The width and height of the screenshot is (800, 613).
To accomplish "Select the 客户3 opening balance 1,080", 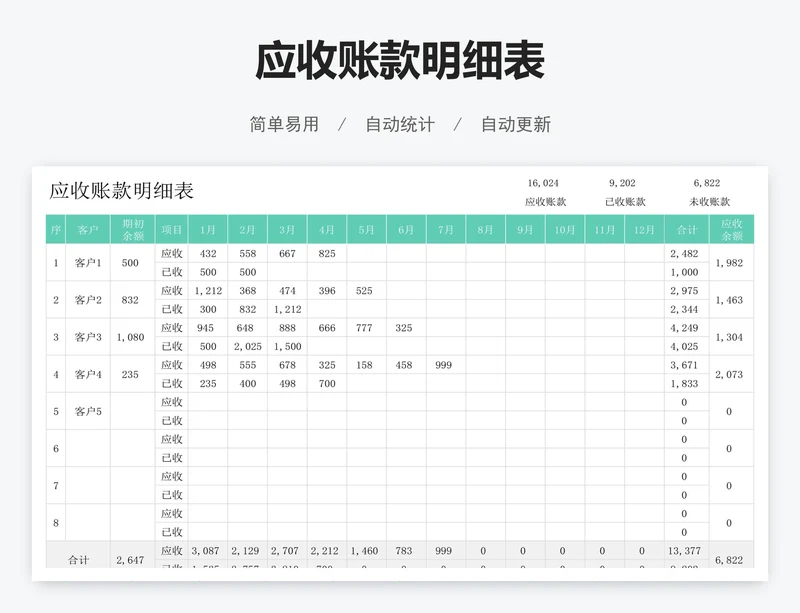I will pos(133,337).
